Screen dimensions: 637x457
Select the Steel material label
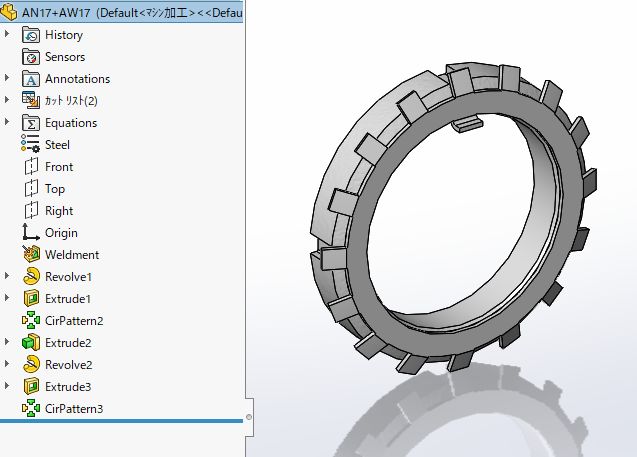pos(57,145)
